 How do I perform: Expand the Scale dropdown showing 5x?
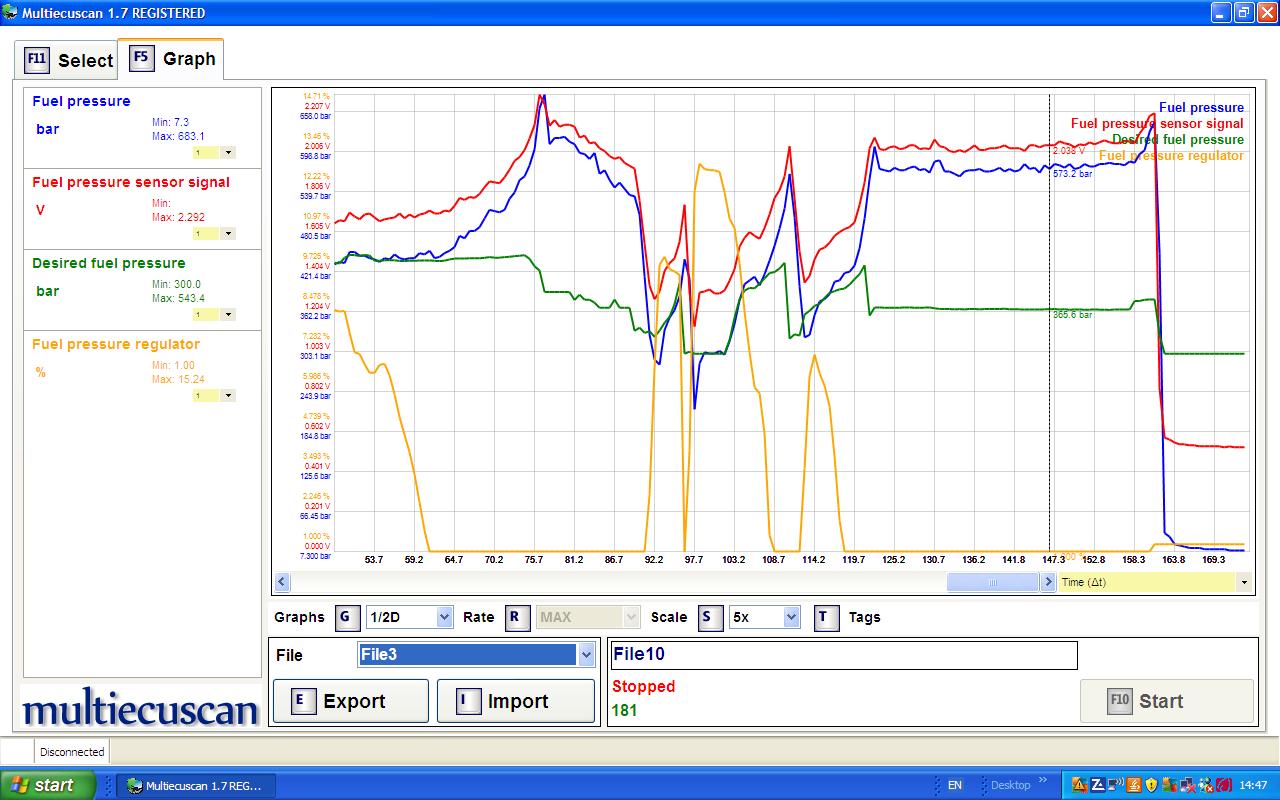coord(792,617)
